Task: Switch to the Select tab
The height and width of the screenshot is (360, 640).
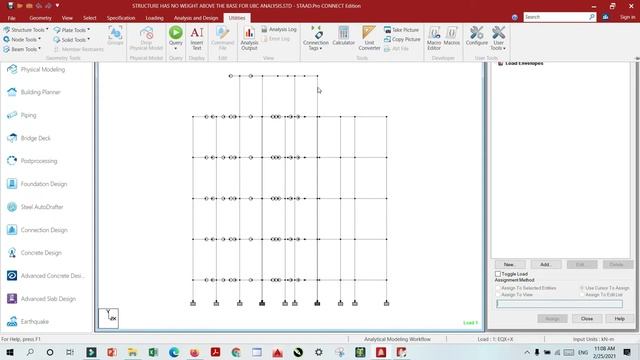Action: 90,18
